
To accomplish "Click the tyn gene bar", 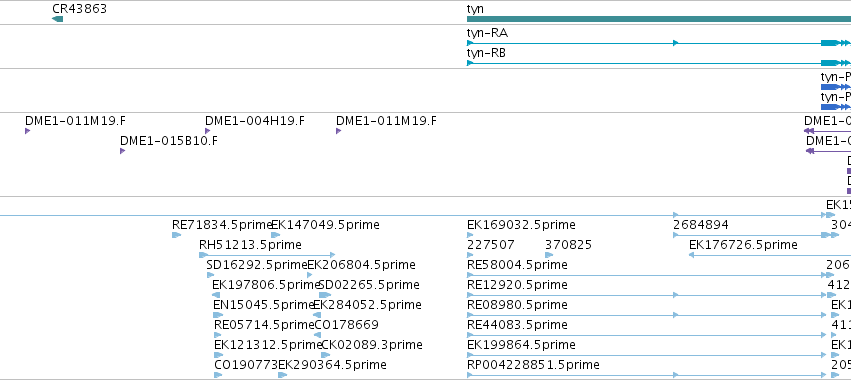I will [659, 20].
